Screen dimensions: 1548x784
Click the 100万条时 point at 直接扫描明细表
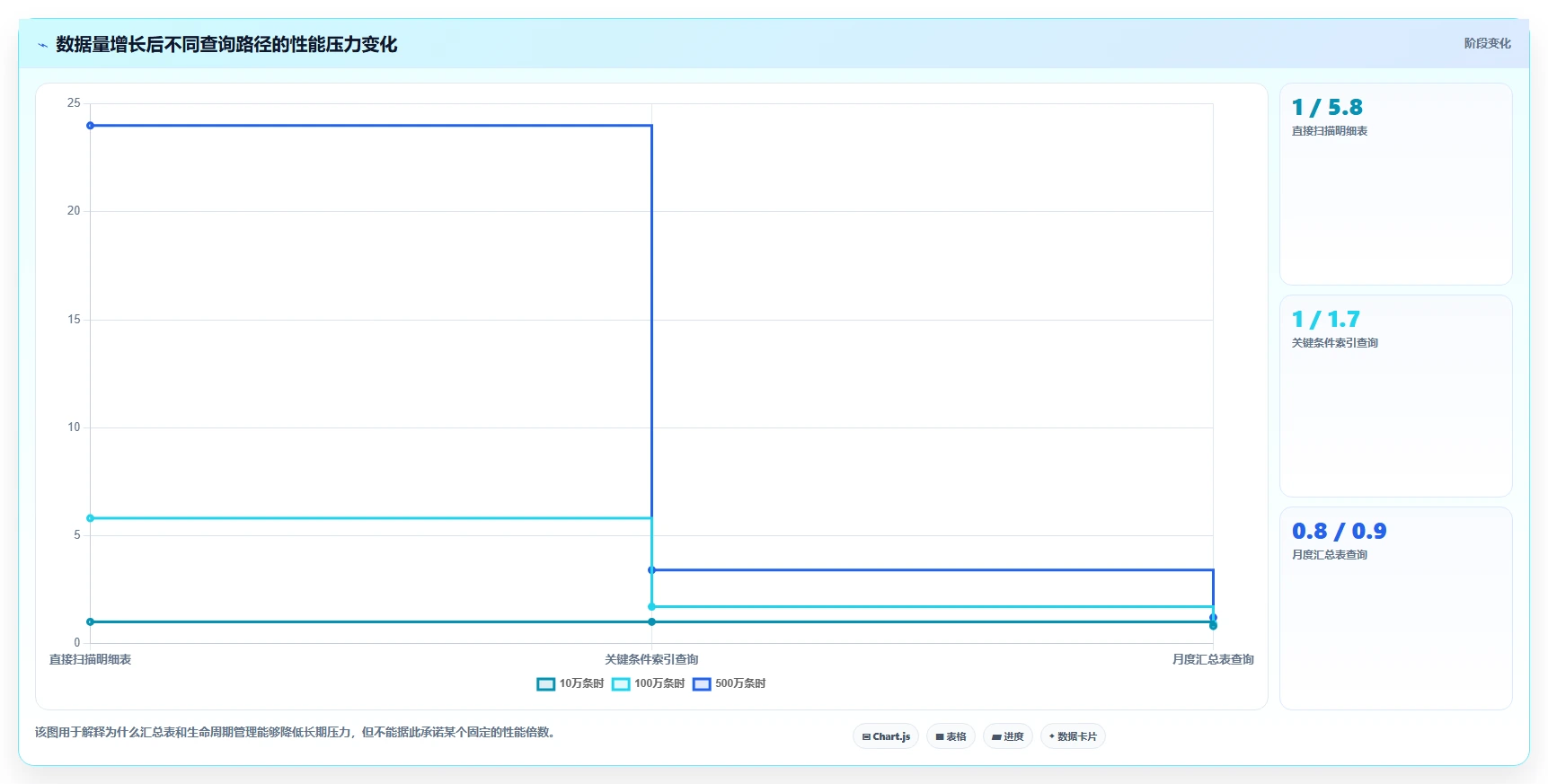pos(90,518)
